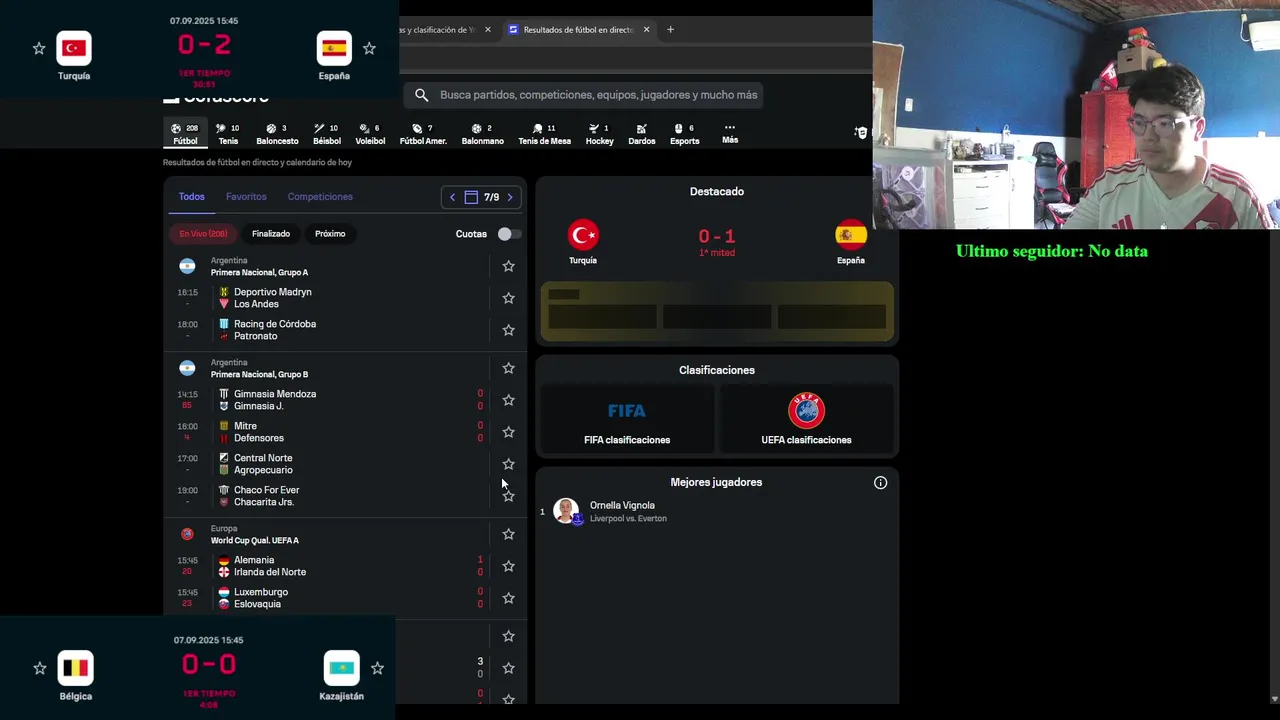The width and height of the screenshot is (1280, 720).
Task: Open Turquía team in Destacado card
Action: coord(583,243)
